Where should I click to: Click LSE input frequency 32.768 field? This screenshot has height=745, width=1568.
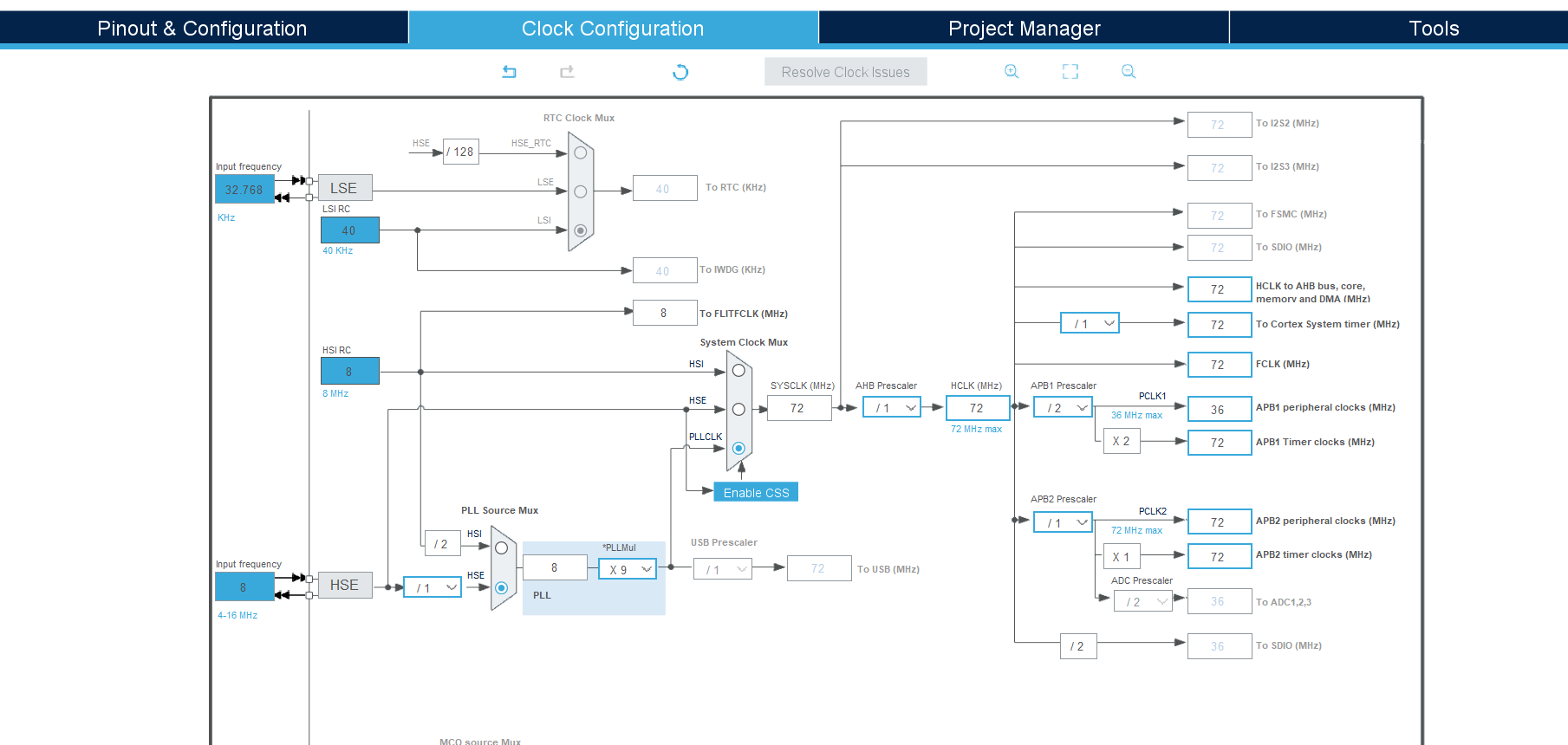pos(244,189)
